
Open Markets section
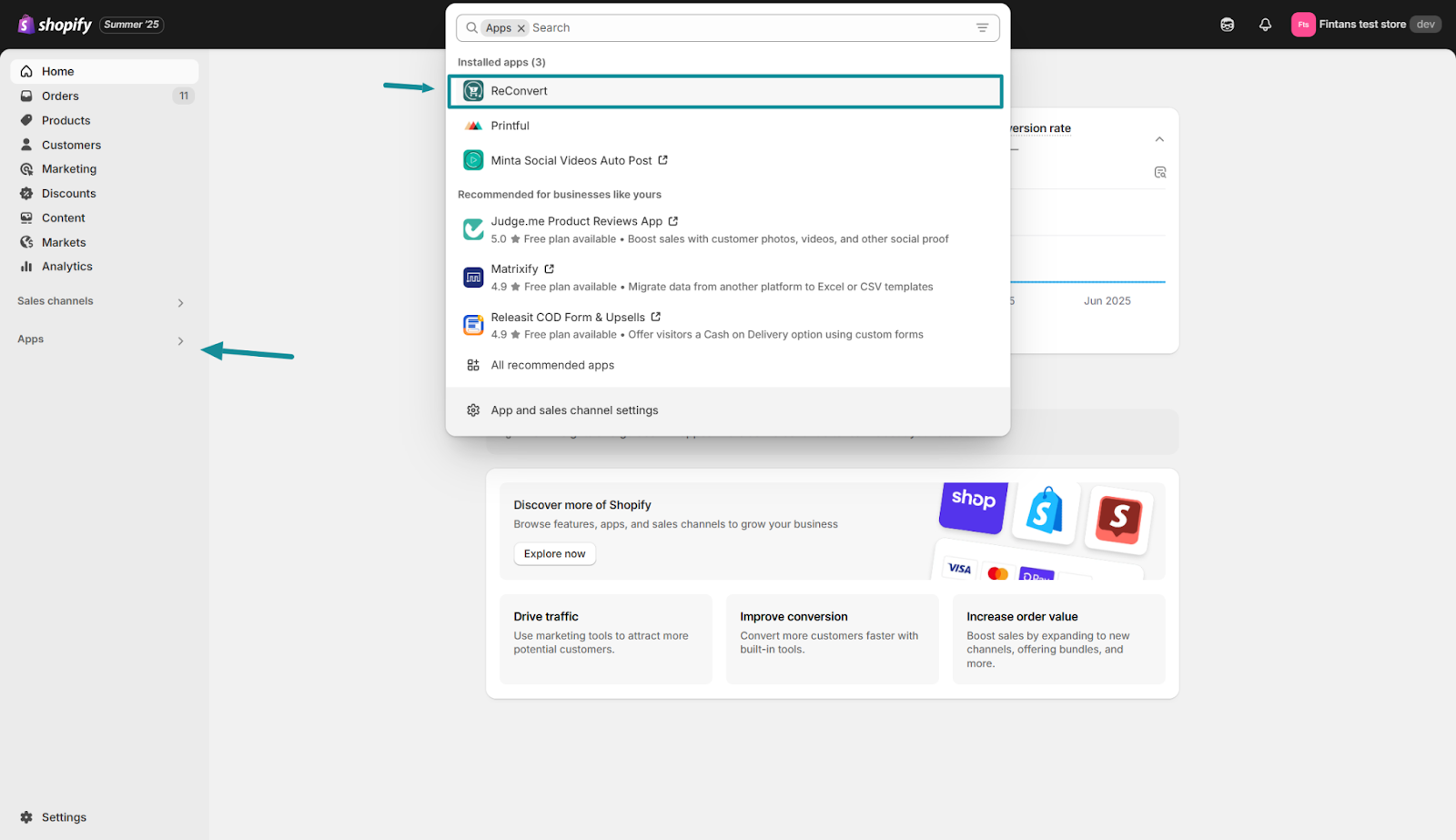pos(105,242)
